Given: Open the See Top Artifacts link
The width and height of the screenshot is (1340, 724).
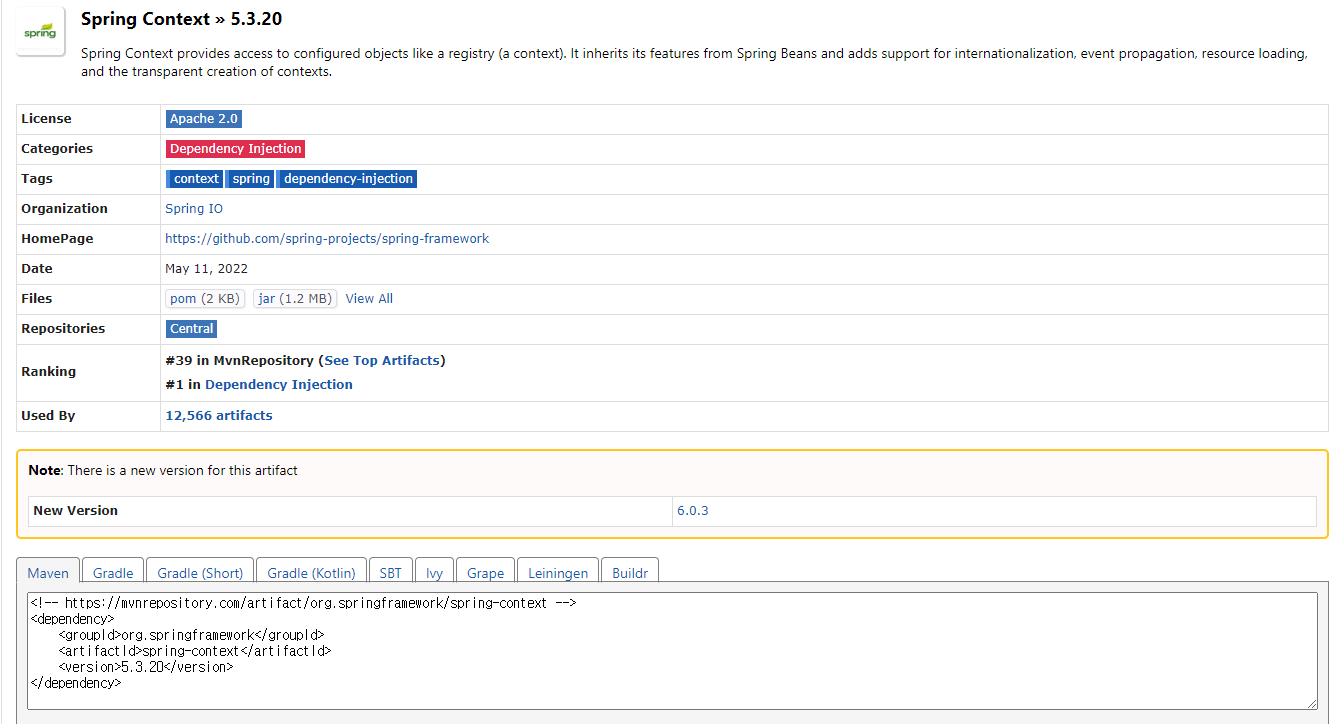Looking at the screenshot, I should (x=382, y=360).
